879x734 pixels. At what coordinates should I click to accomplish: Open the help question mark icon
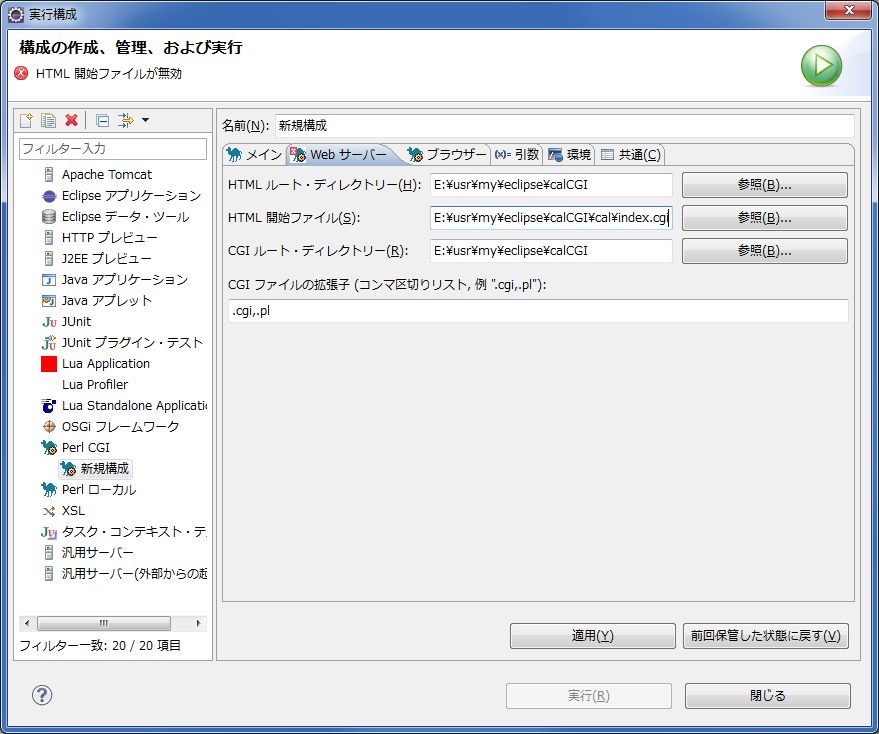[42, 695]
